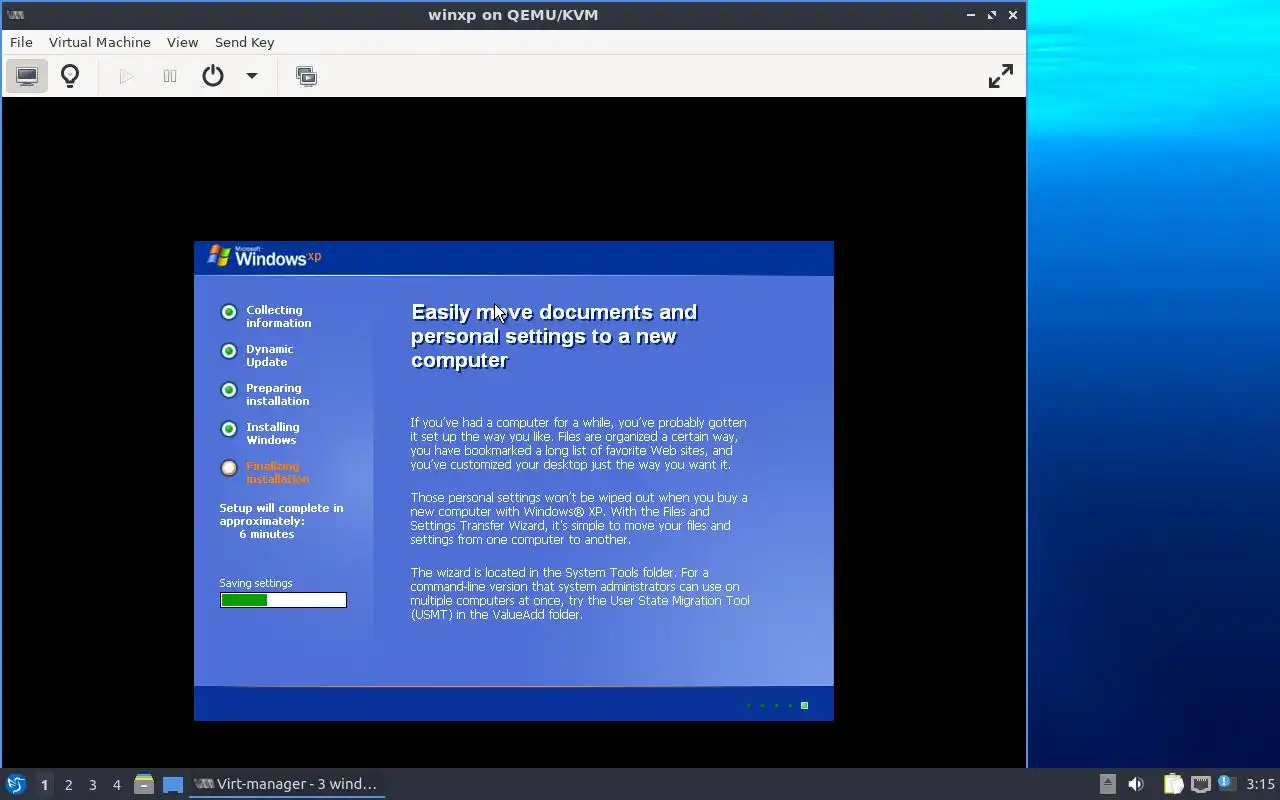Click the Saving settings progress bar
Screen dimensions: 1280x800
(283, 600)
